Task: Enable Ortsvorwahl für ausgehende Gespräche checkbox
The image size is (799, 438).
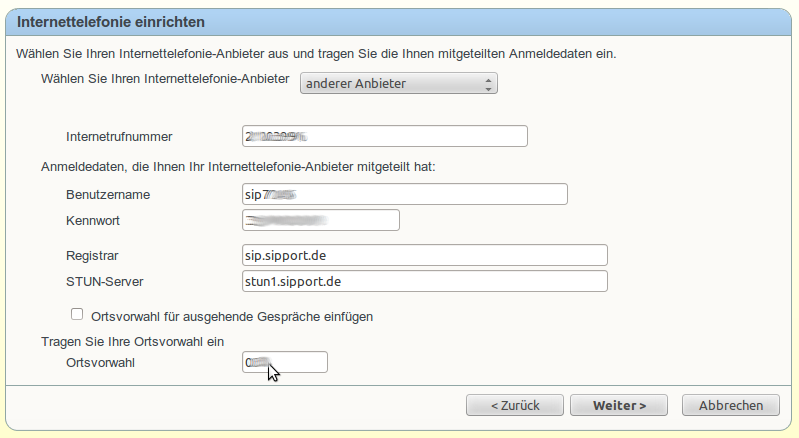Action: pyautogui.click(x=77, y=314)
